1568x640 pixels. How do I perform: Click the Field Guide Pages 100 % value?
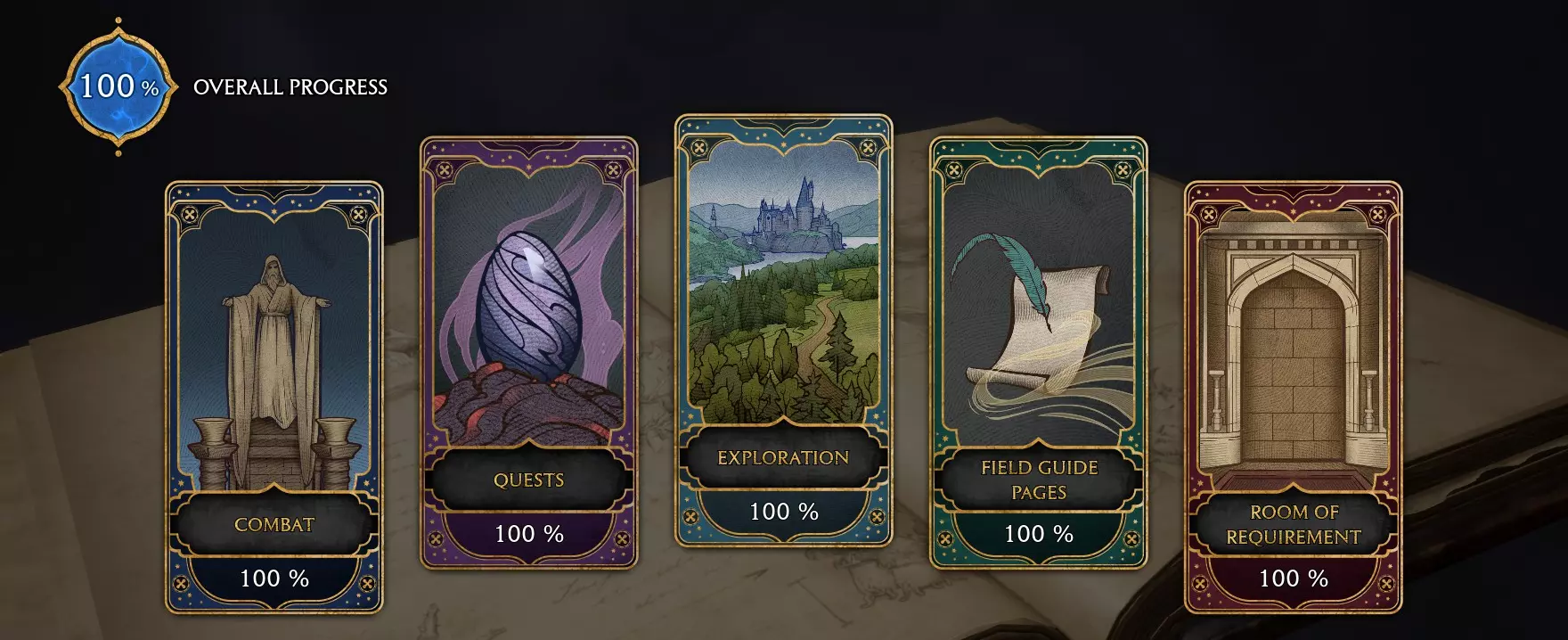coord(1039,534)
